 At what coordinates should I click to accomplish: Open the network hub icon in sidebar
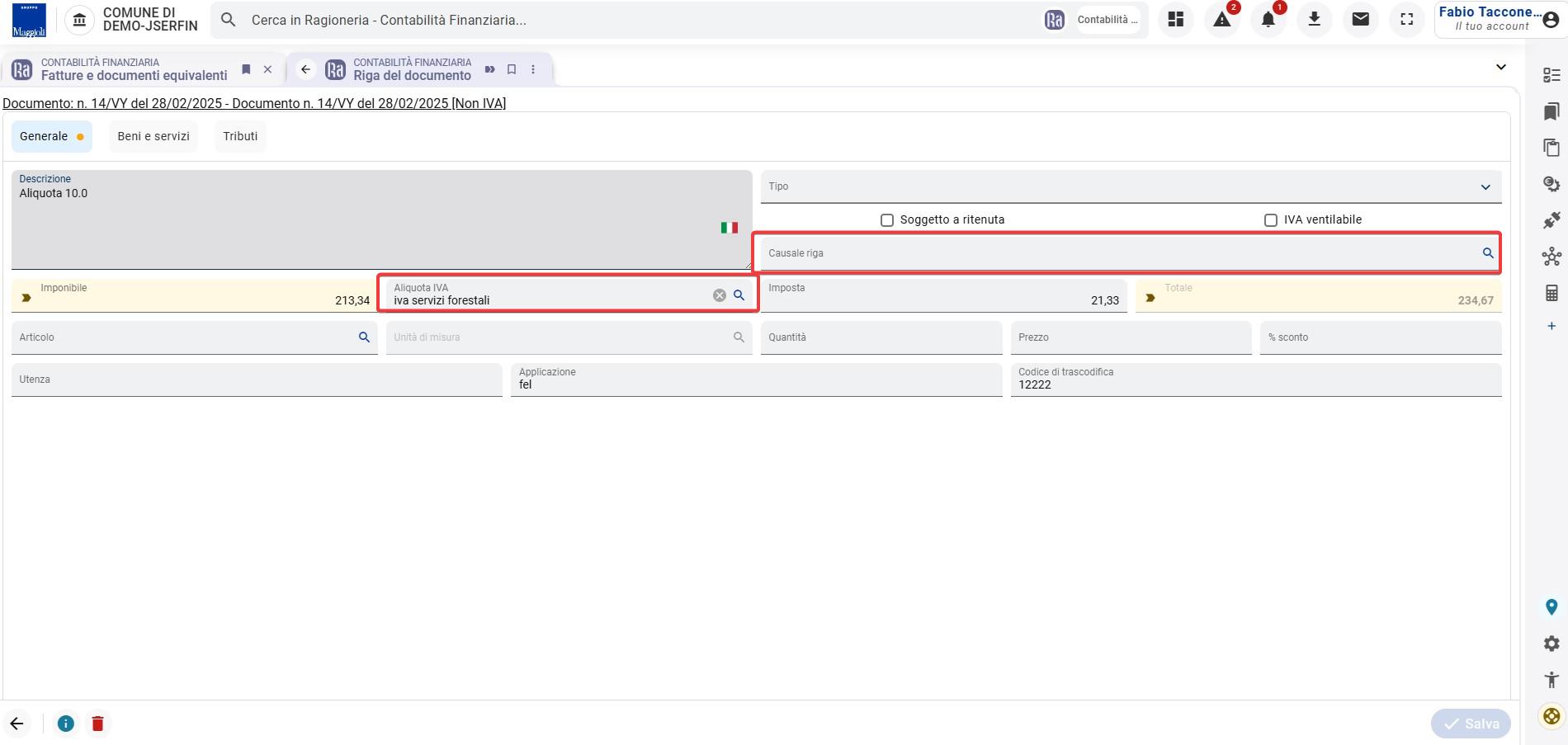(1551, 257)
